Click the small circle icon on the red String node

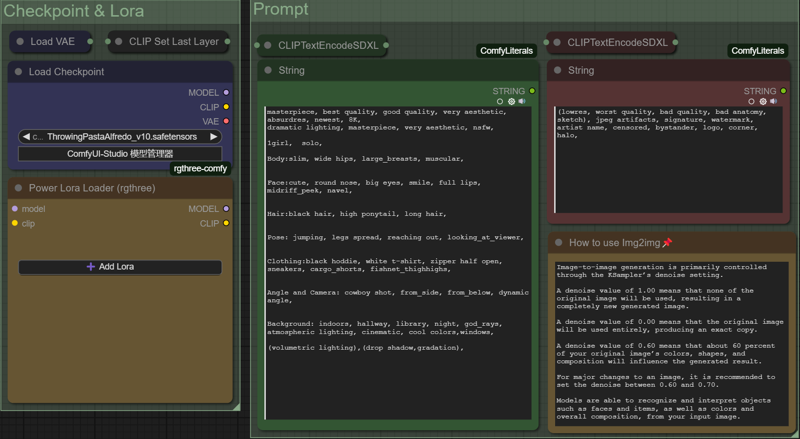752,102
